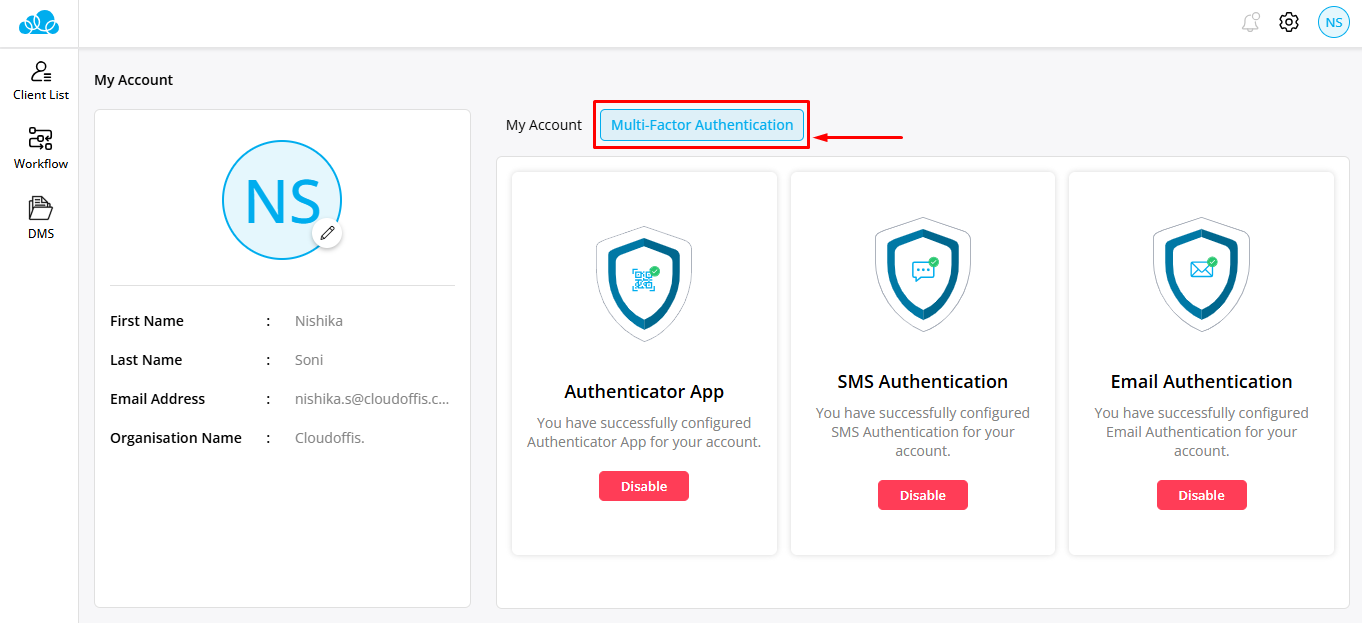The height and width of the screenshot is (623, 1362).
Task: Click the Email Address label
Action: [157, 399]
